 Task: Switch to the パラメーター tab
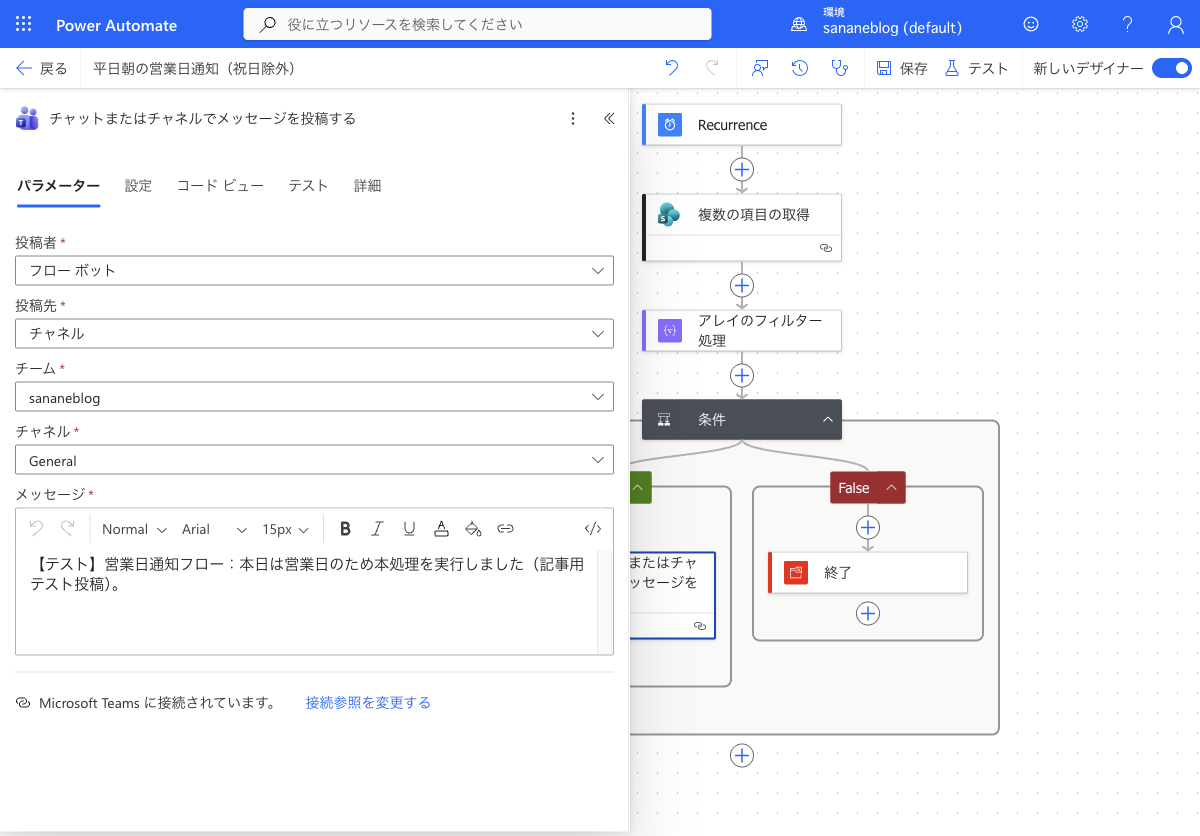[58, 186]
